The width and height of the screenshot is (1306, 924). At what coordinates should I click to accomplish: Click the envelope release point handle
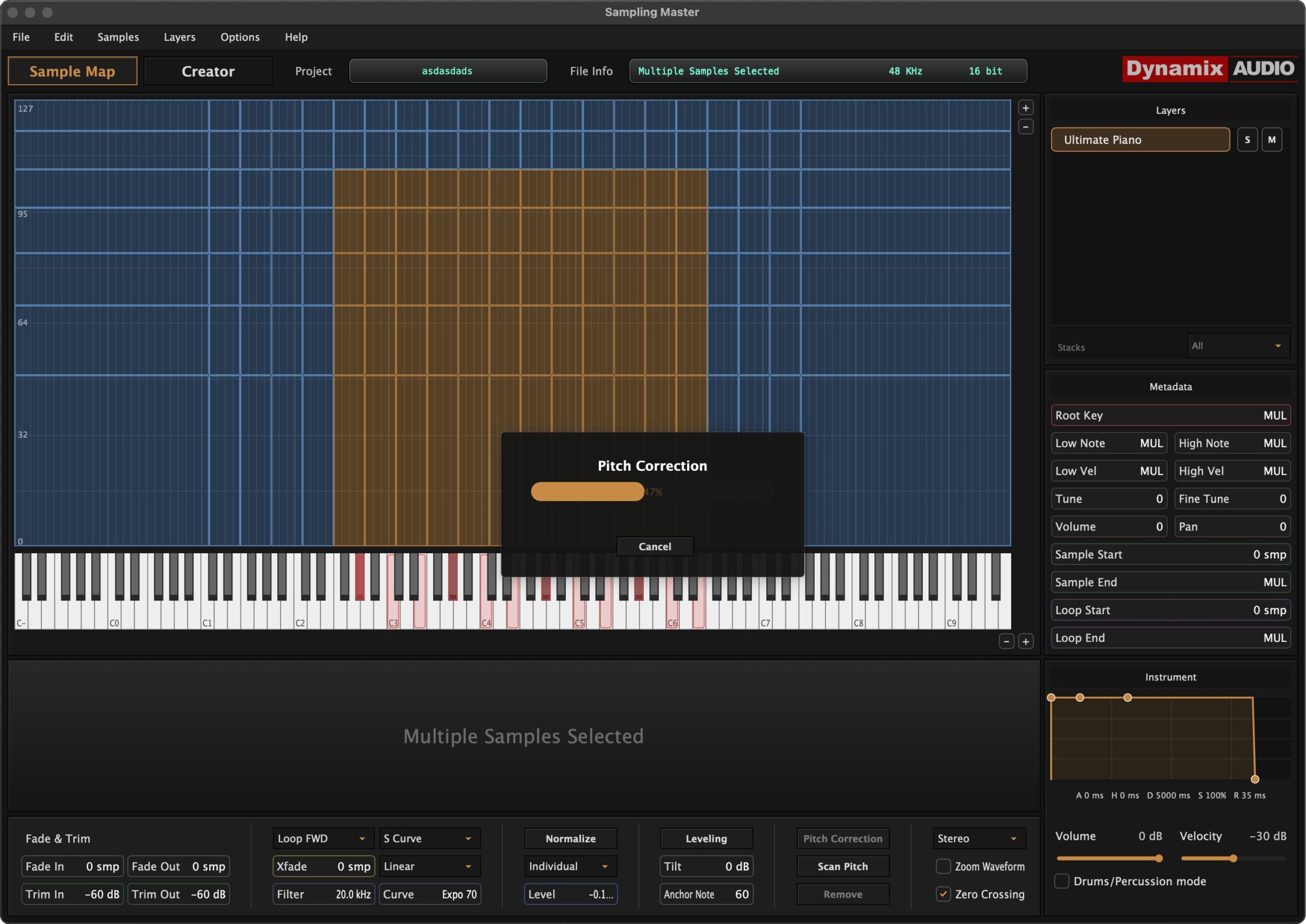(x=1254, y=779)
